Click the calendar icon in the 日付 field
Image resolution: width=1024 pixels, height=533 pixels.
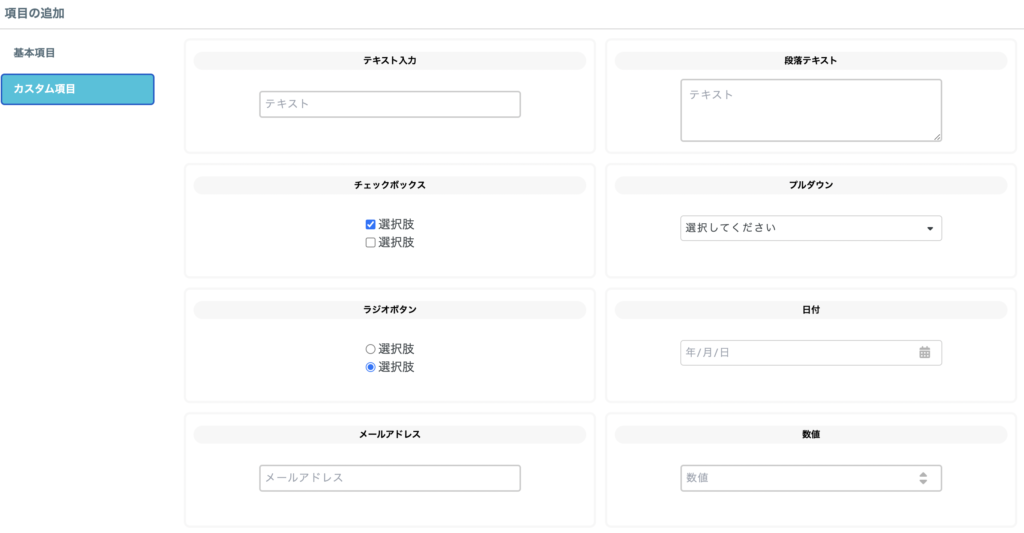924,353
